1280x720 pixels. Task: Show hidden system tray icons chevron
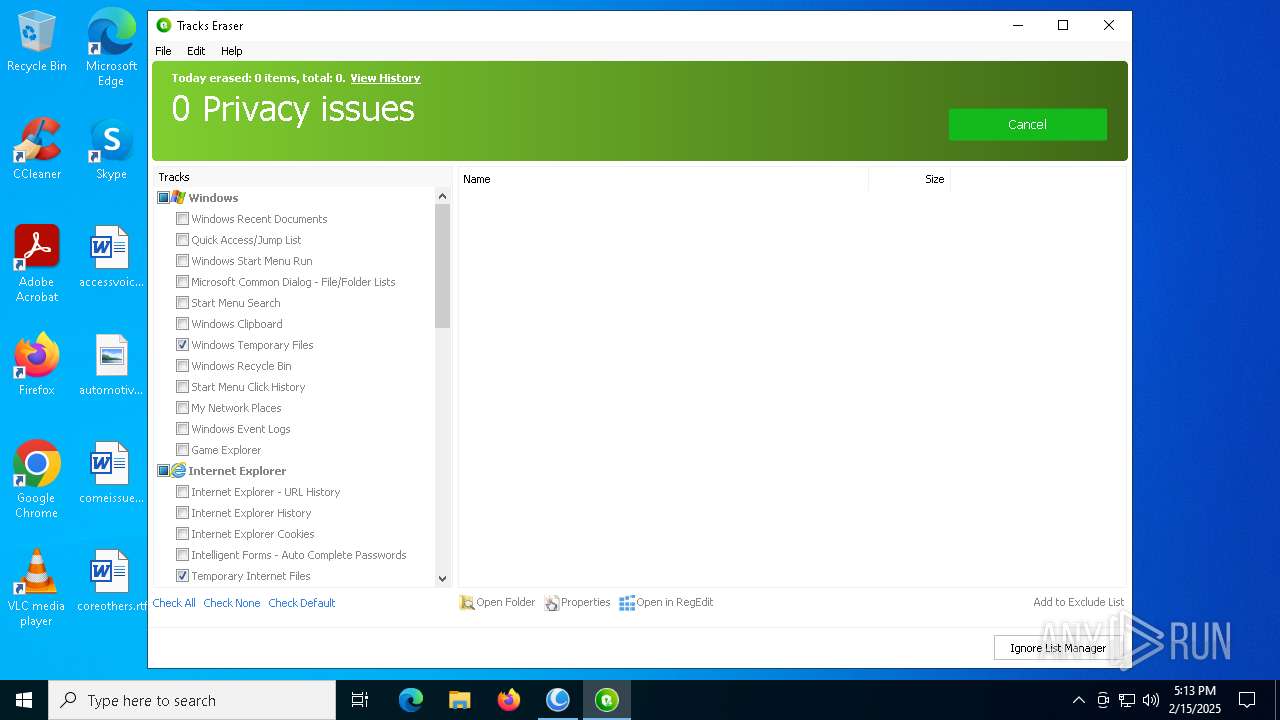1078,700
